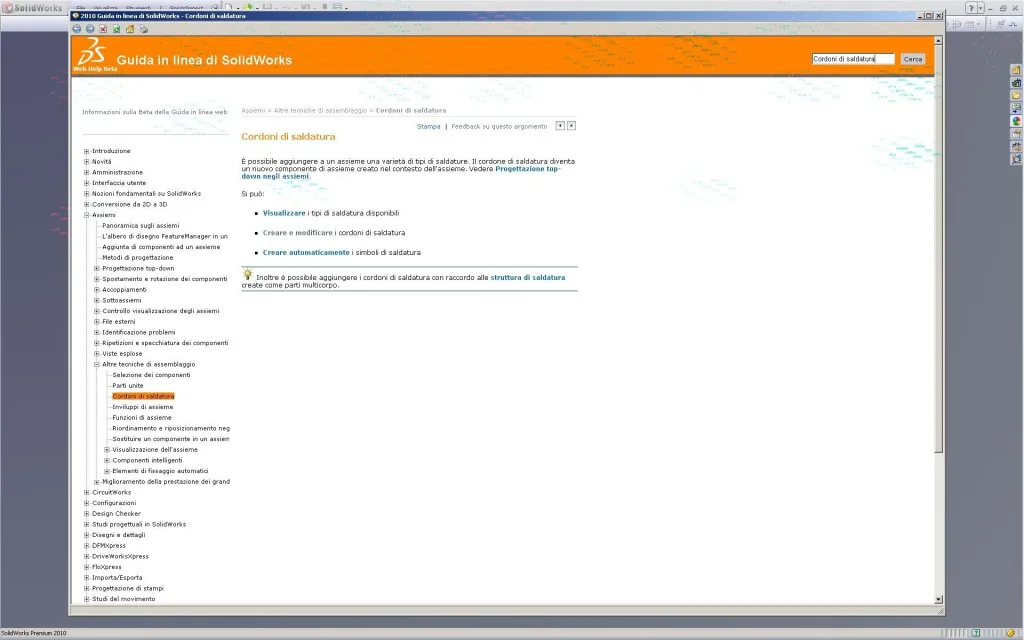Collapse the Assiemi tree node

pyautogui.click(x=86, y=215)
